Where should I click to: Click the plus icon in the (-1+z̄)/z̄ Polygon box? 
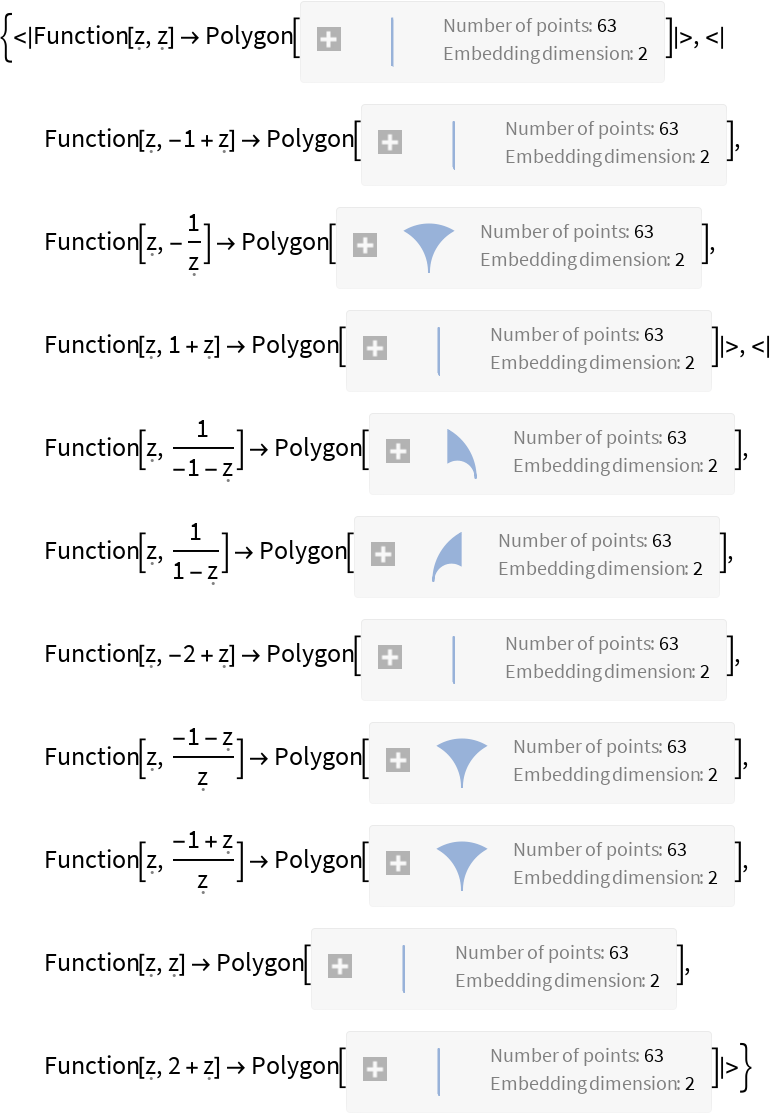click(x=397, y=864)
